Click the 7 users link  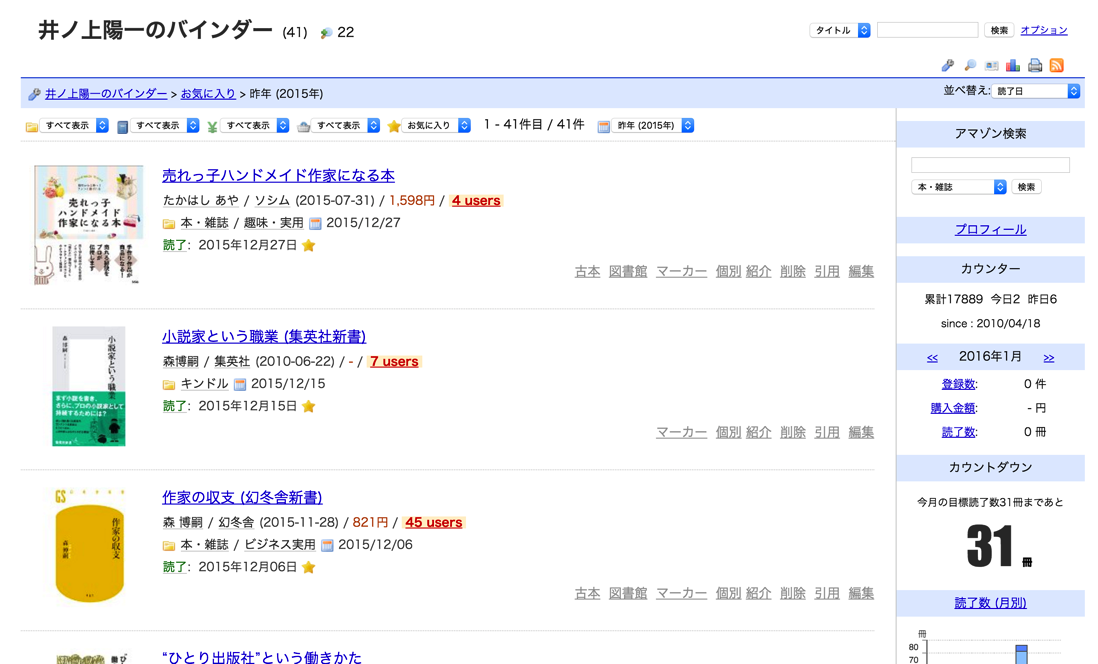[394, 362]
